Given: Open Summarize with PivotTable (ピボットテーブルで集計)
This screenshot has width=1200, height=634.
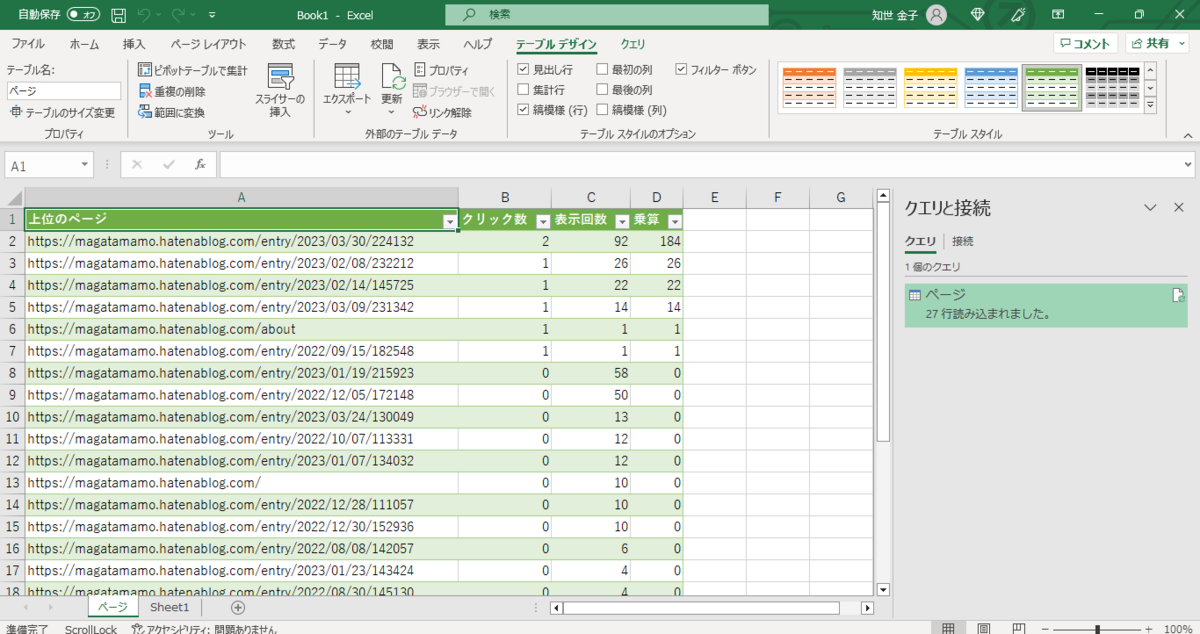Looking at the screenshot, I should pos(193,70).
